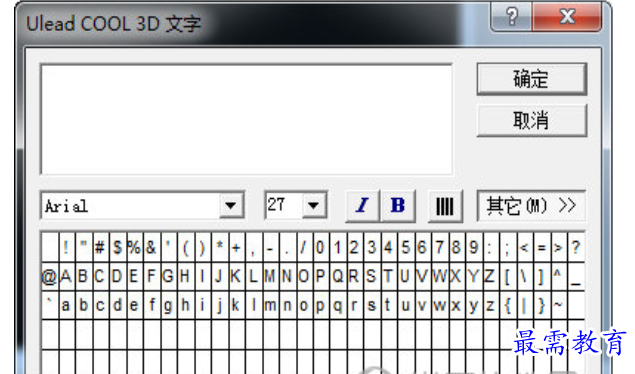Image resolution: width=635 pixels, height=374 pixels.
Task: Open the Arial font dropdown
Action: 231,206
